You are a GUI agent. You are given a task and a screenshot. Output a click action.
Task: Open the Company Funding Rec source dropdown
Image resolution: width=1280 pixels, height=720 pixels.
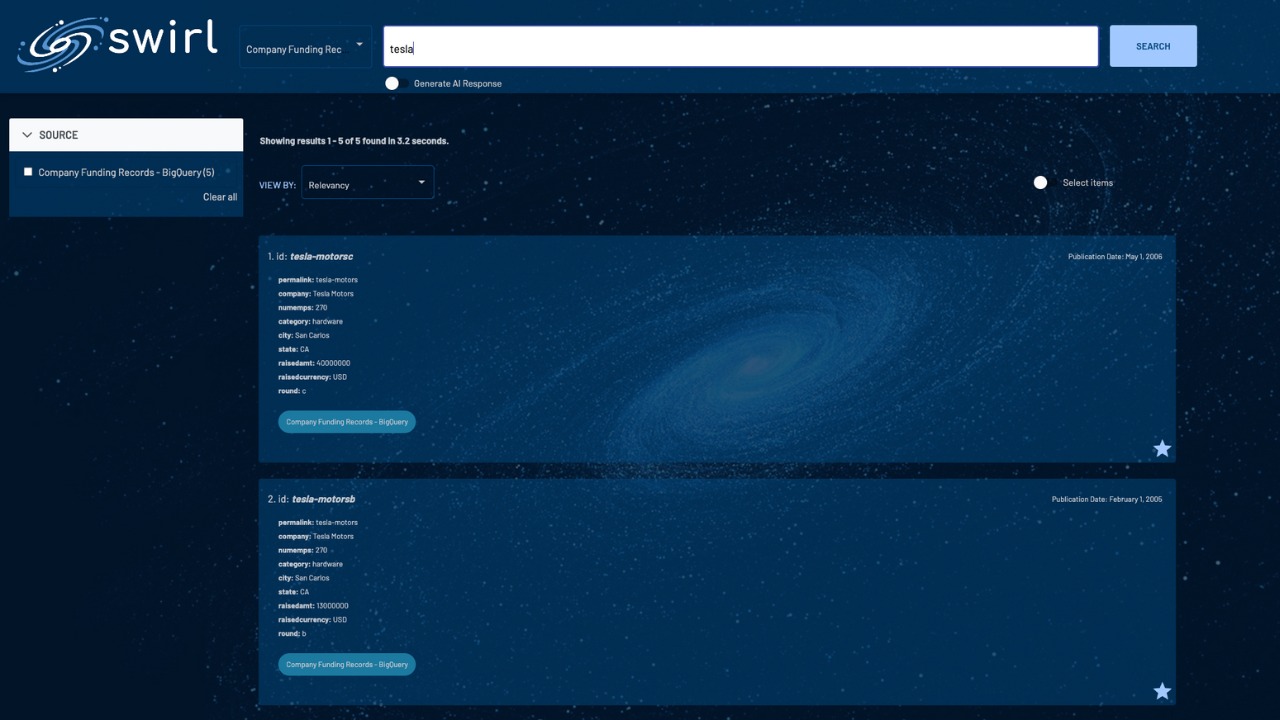click(305, 48)
